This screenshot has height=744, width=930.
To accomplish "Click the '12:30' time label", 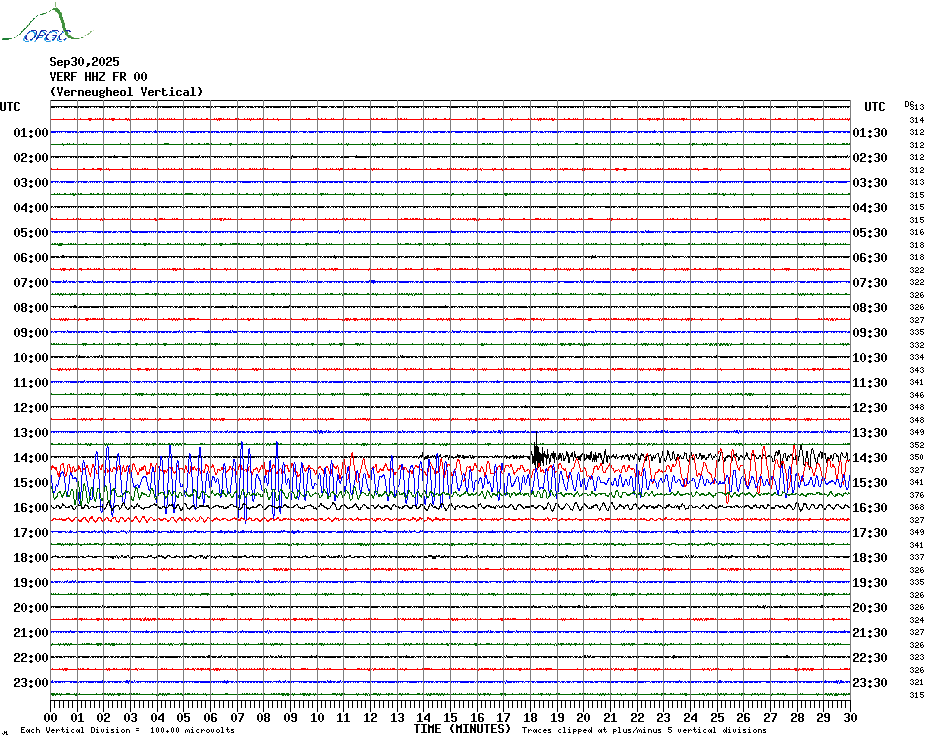I will tap(870, 408).
